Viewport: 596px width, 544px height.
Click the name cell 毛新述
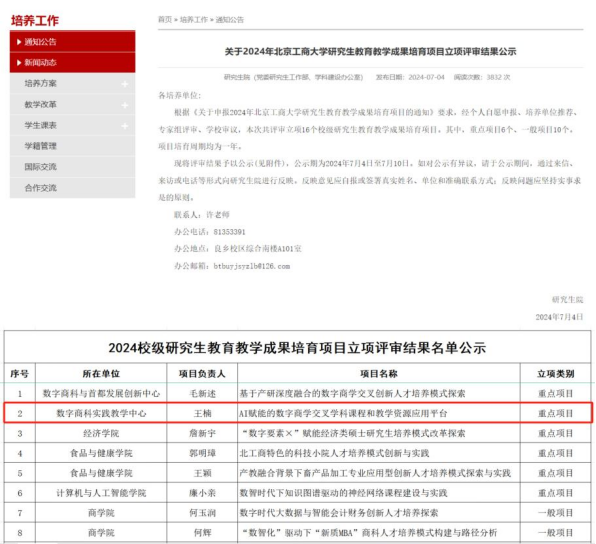click(x=202, y=393)
